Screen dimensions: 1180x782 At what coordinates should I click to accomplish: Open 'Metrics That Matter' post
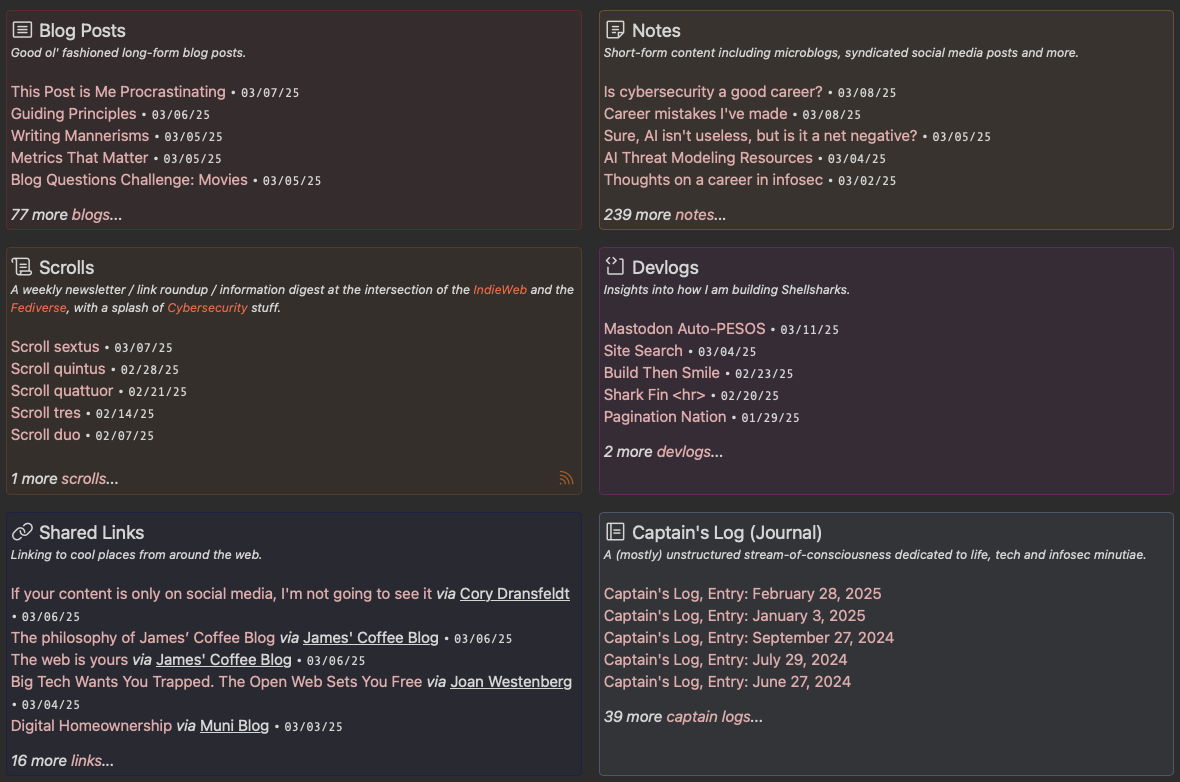tap(79, 157)
